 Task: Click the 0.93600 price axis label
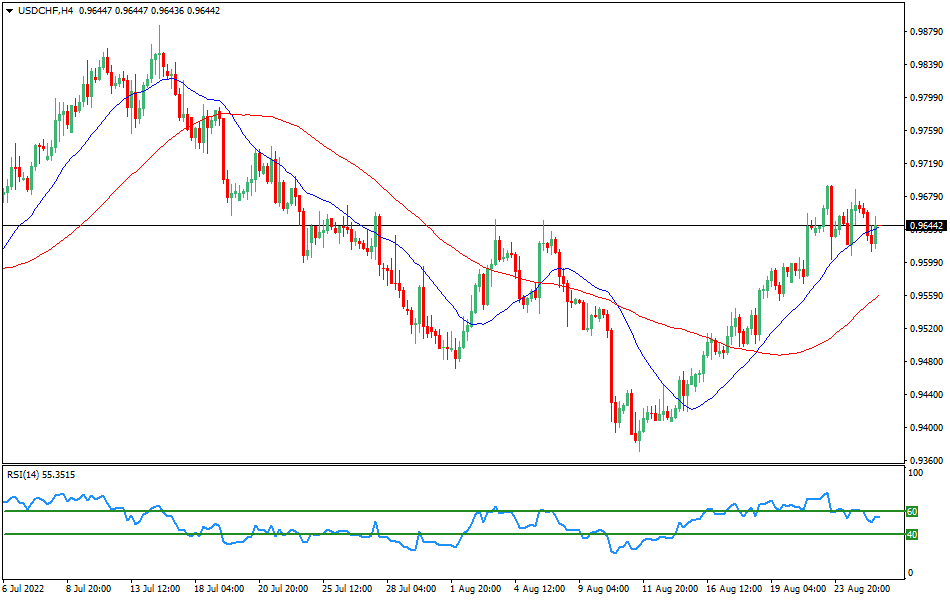click(924, 461)
